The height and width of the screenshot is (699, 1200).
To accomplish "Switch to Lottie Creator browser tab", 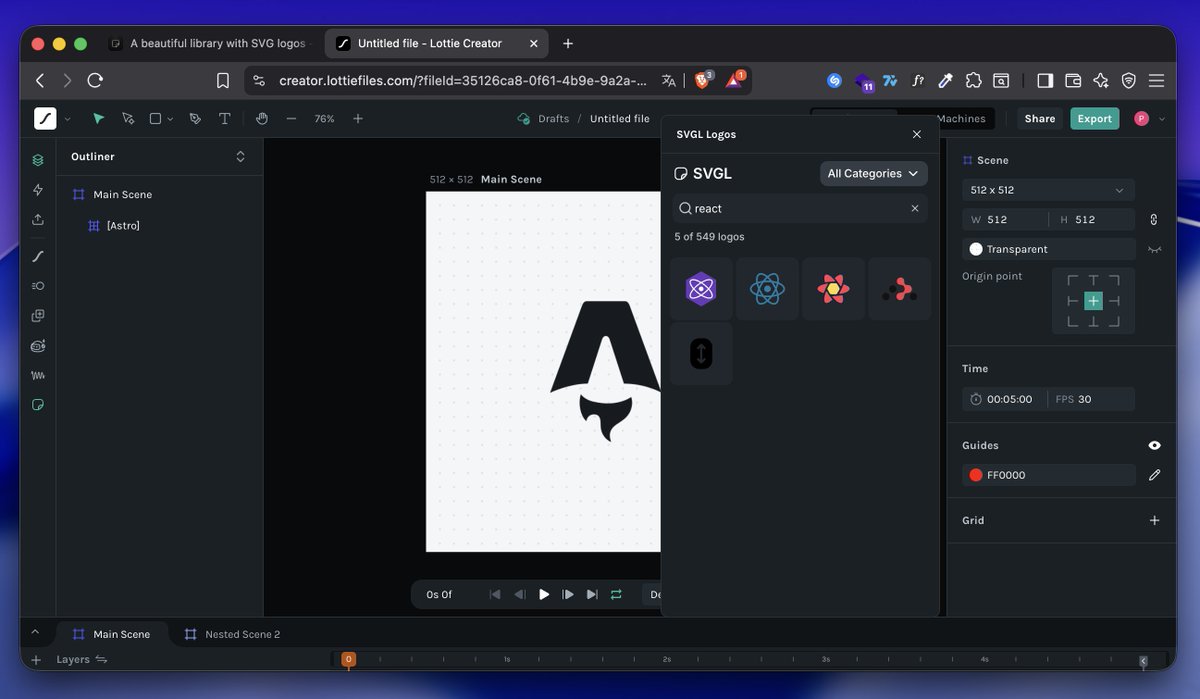I will pos(437,44).
